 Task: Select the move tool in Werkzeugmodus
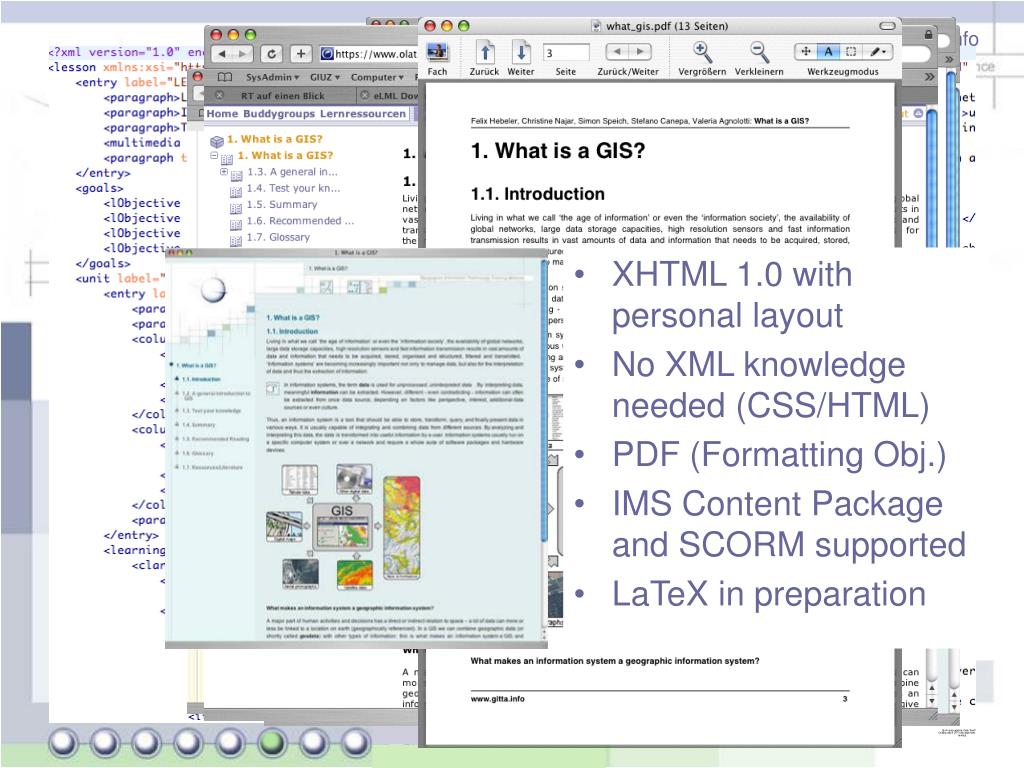806,52
